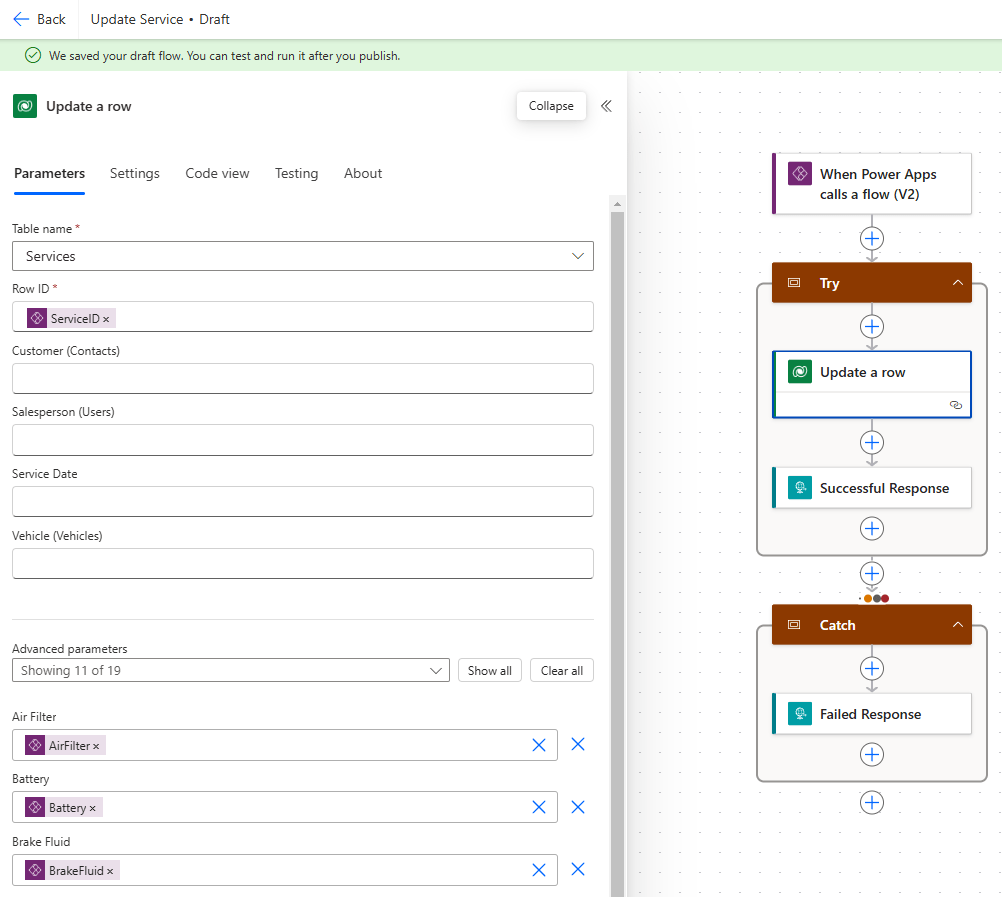Click the Show all button
The height and width of the screenshot is (897, 1002).
[x=490, y=670]
